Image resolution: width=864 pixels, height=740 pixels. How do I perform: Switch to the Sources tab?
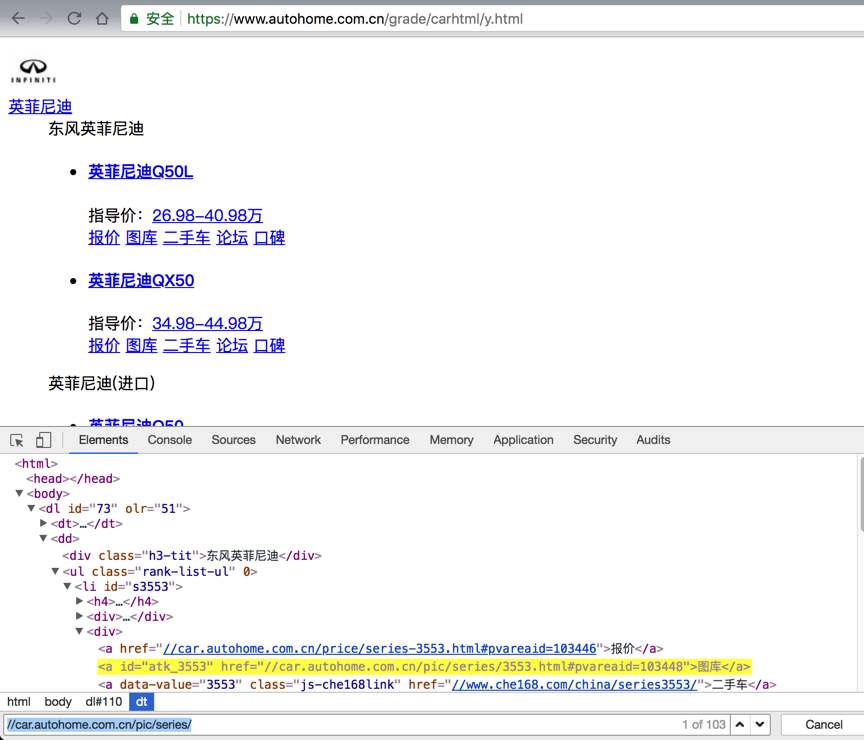click(x=234, y=440)
